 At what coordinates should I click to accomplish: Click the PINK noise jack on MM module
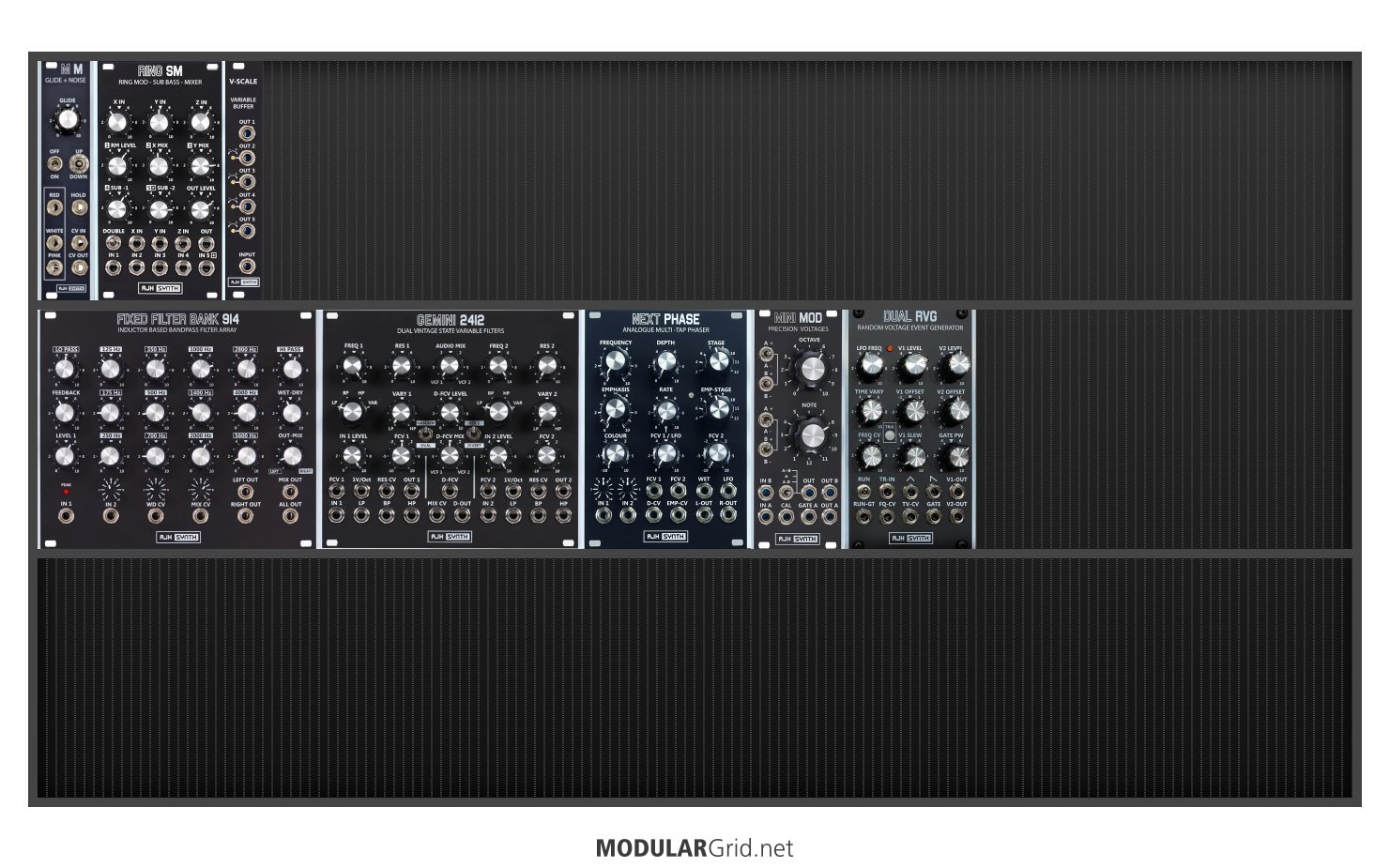pos(54,267)
